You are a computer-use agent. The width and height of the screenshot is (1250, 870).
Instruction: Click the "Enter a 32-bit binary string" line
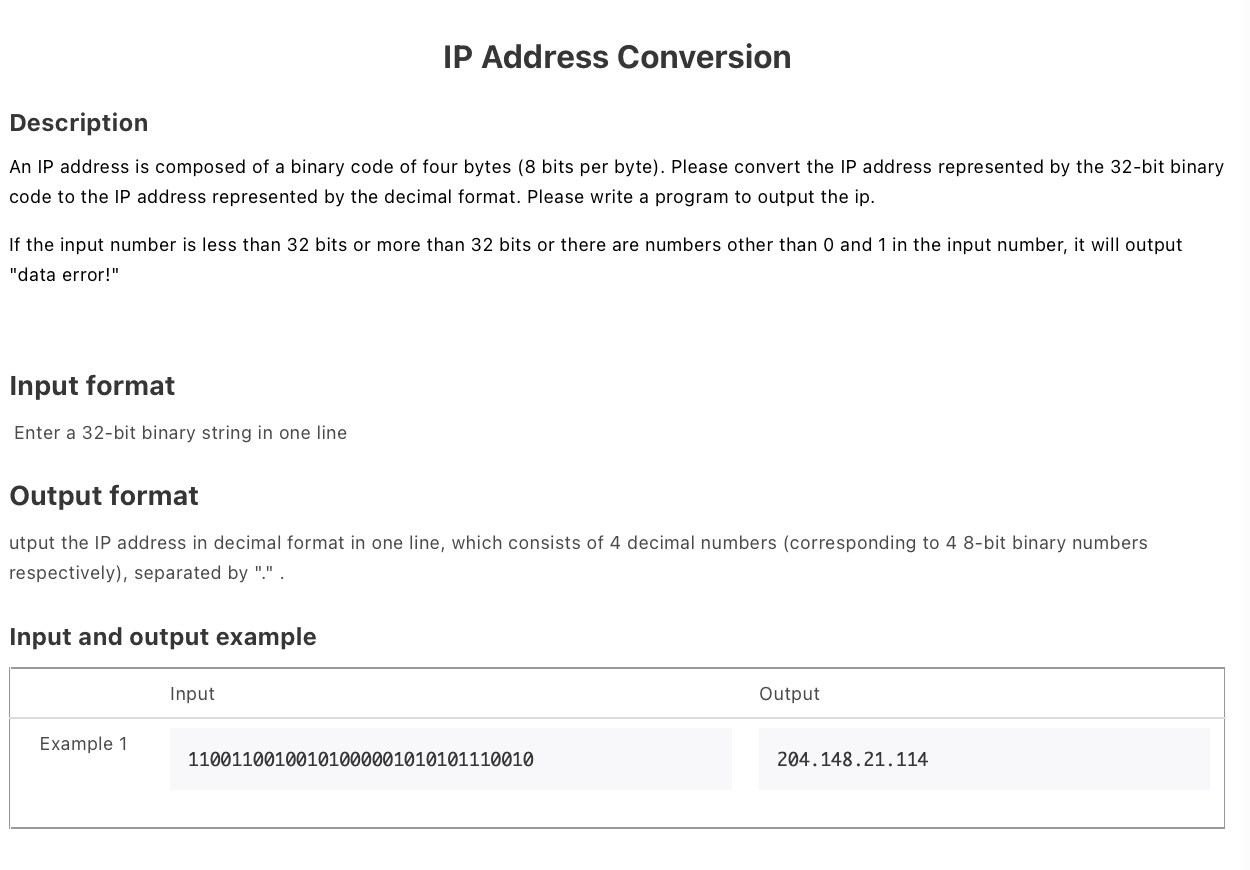(x=181, y=433)
